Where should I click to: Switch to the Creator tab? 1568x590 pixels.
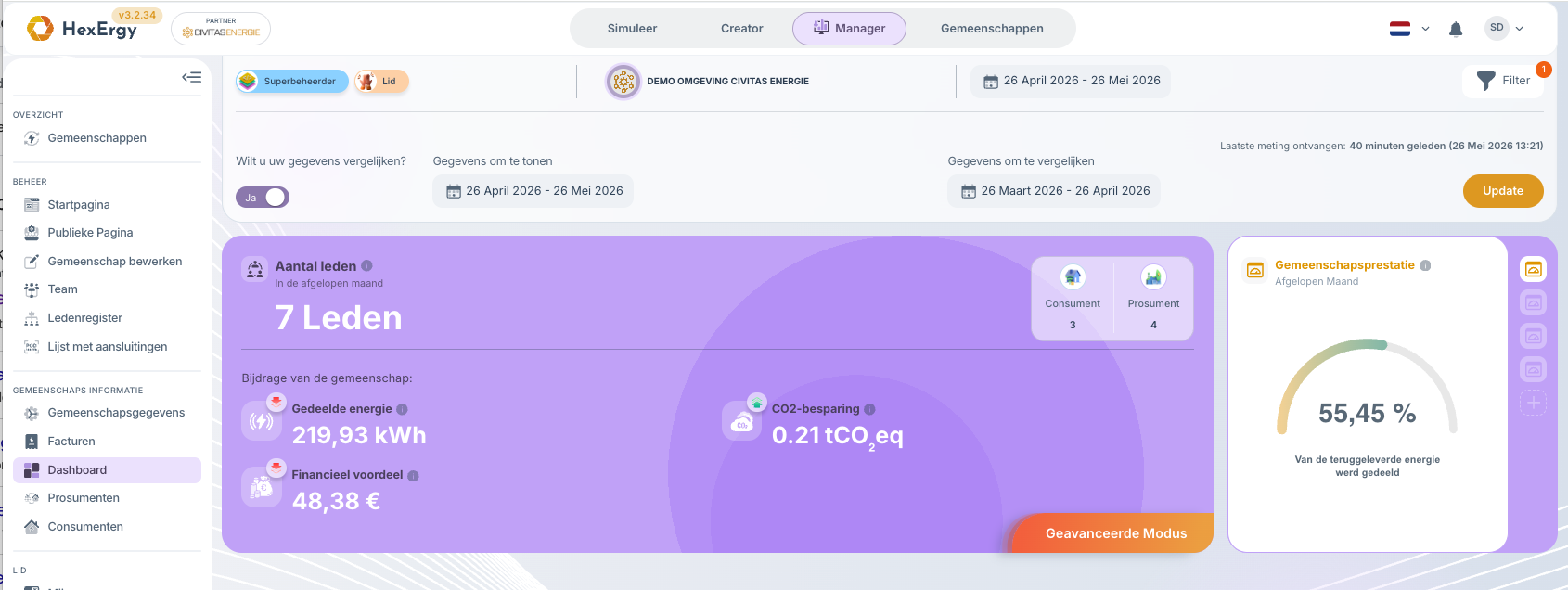(742, 29)
